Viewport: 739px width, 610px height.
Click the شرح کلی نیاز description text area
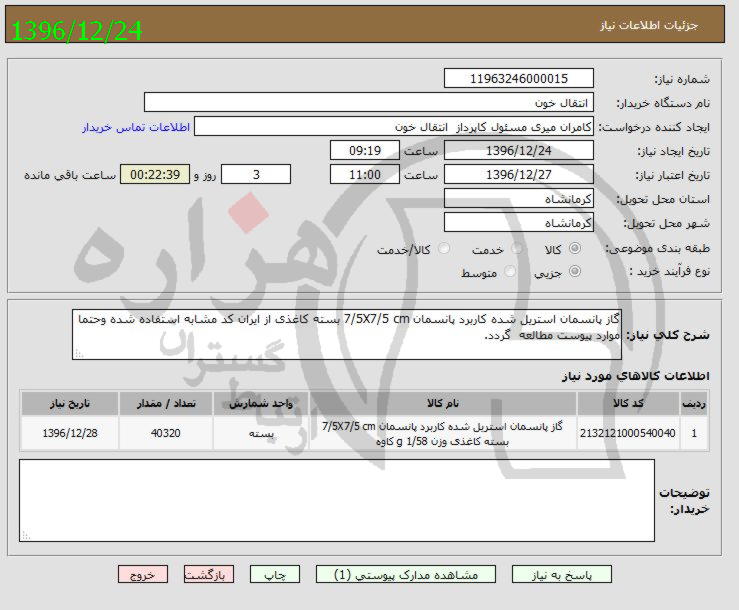(x=347, y=334)
